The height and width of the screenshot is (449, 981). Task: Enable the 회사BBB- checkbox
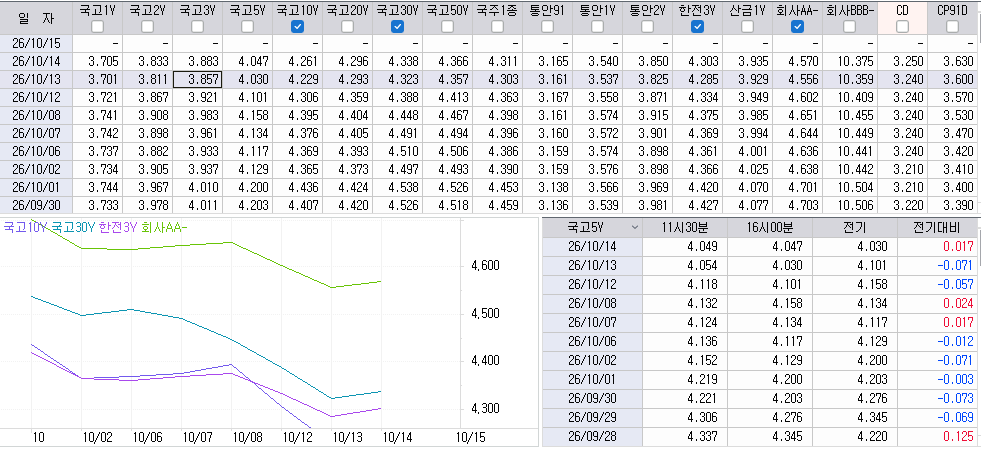[850, 26]
